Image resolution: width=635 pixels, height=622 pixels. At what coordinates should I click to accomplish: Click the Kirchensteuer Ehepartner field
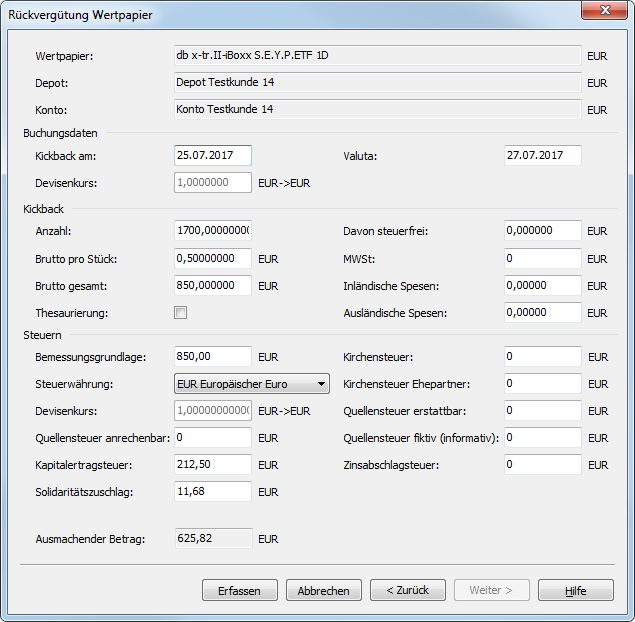click(x=542, y=383)
